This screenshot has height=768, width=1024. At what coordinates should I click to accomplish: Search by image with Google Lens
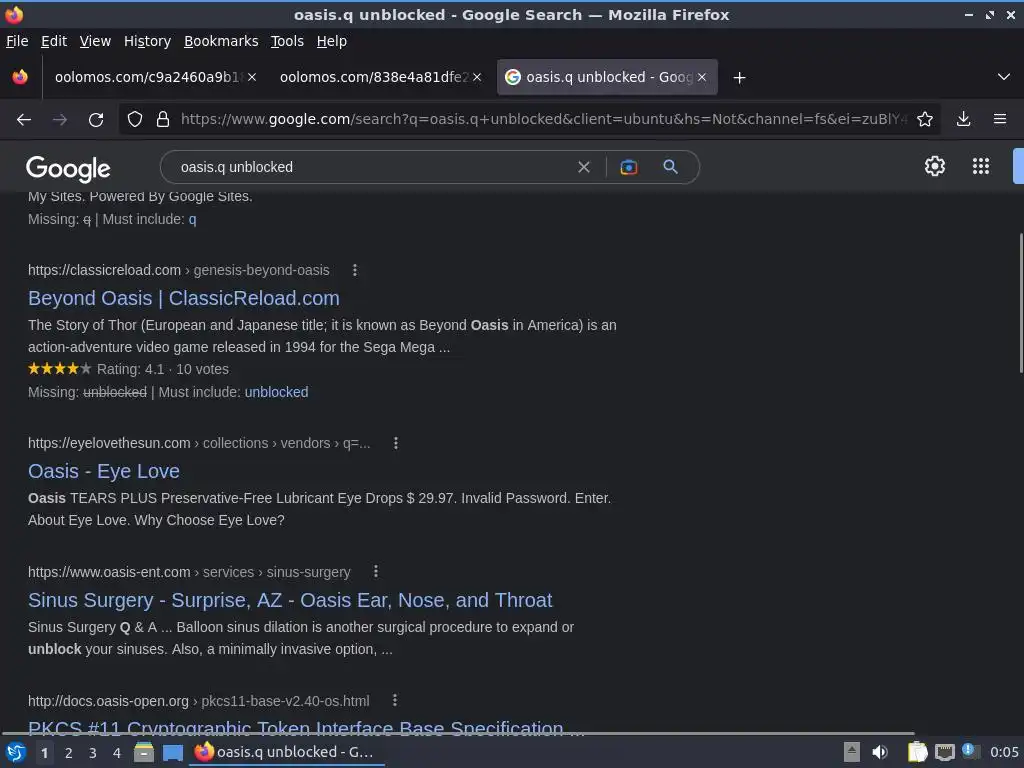tap(628, 167)
